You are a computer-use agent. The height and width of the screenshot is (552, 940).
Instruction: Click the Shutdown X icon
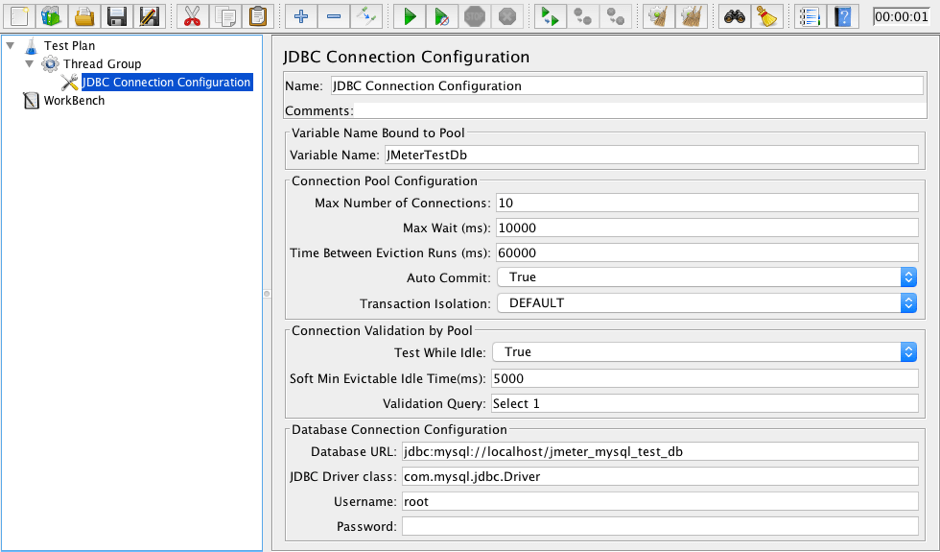507,16
